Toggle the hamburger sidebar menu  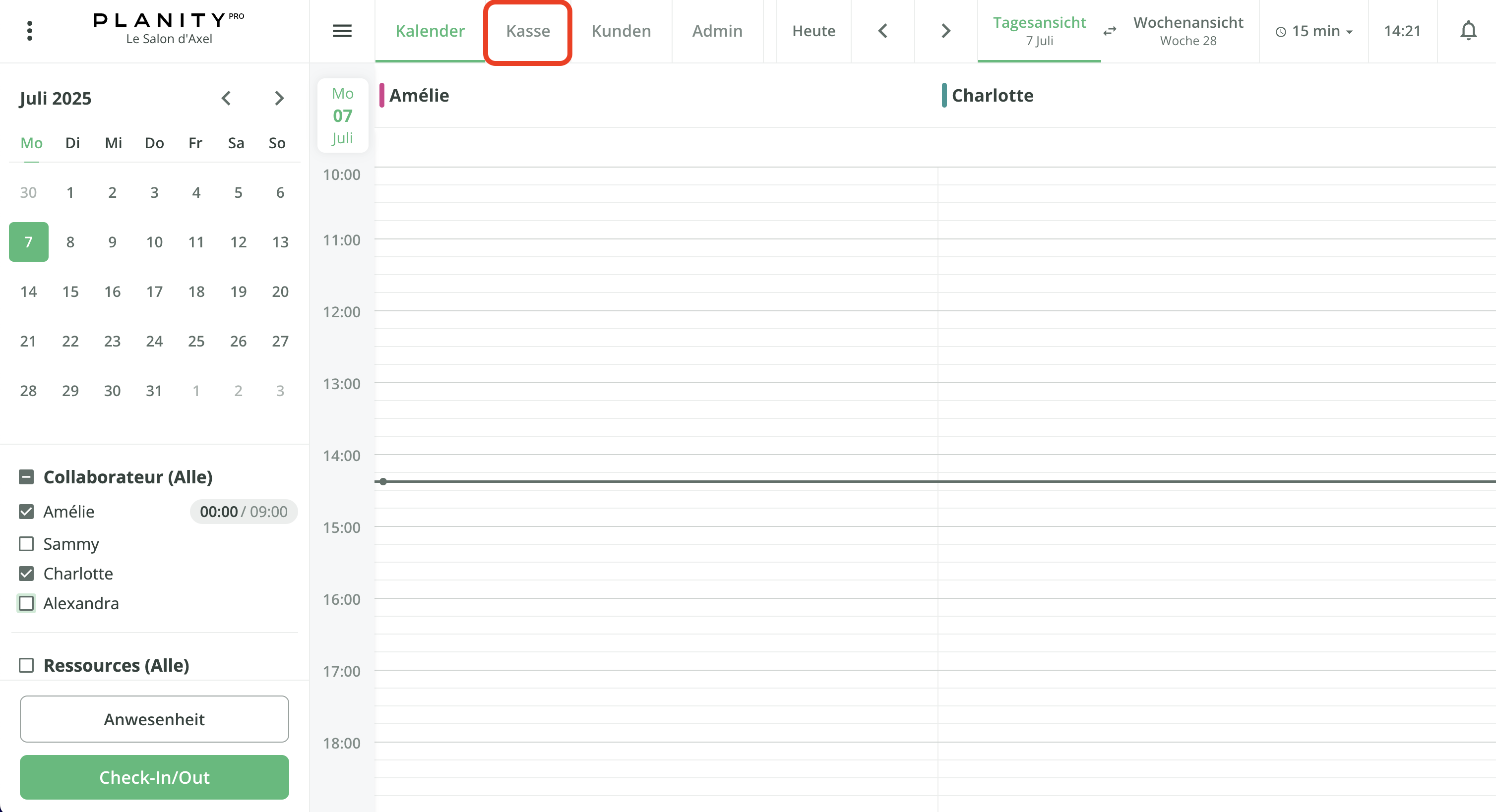click(x=342, y=31)
